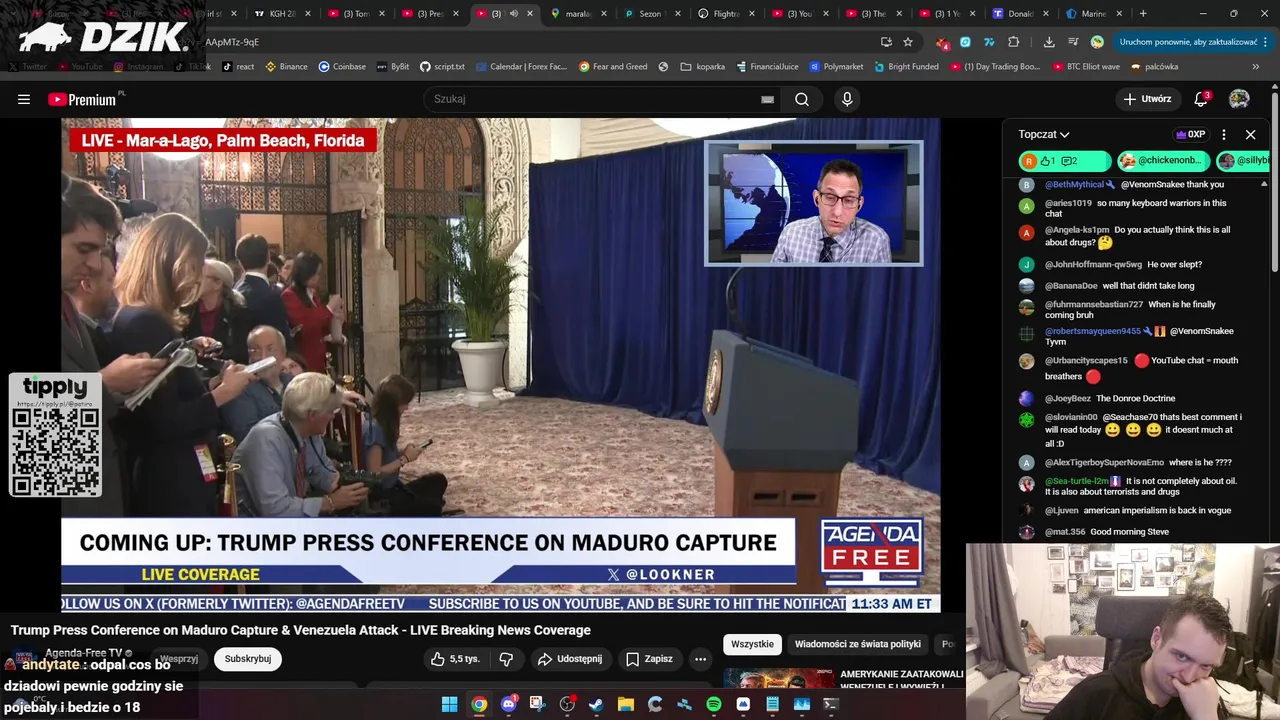The width and height of the screenshot is (1280, 720).
Task: Open Bright Funded bookmark
Action: (x=906, y=67)
